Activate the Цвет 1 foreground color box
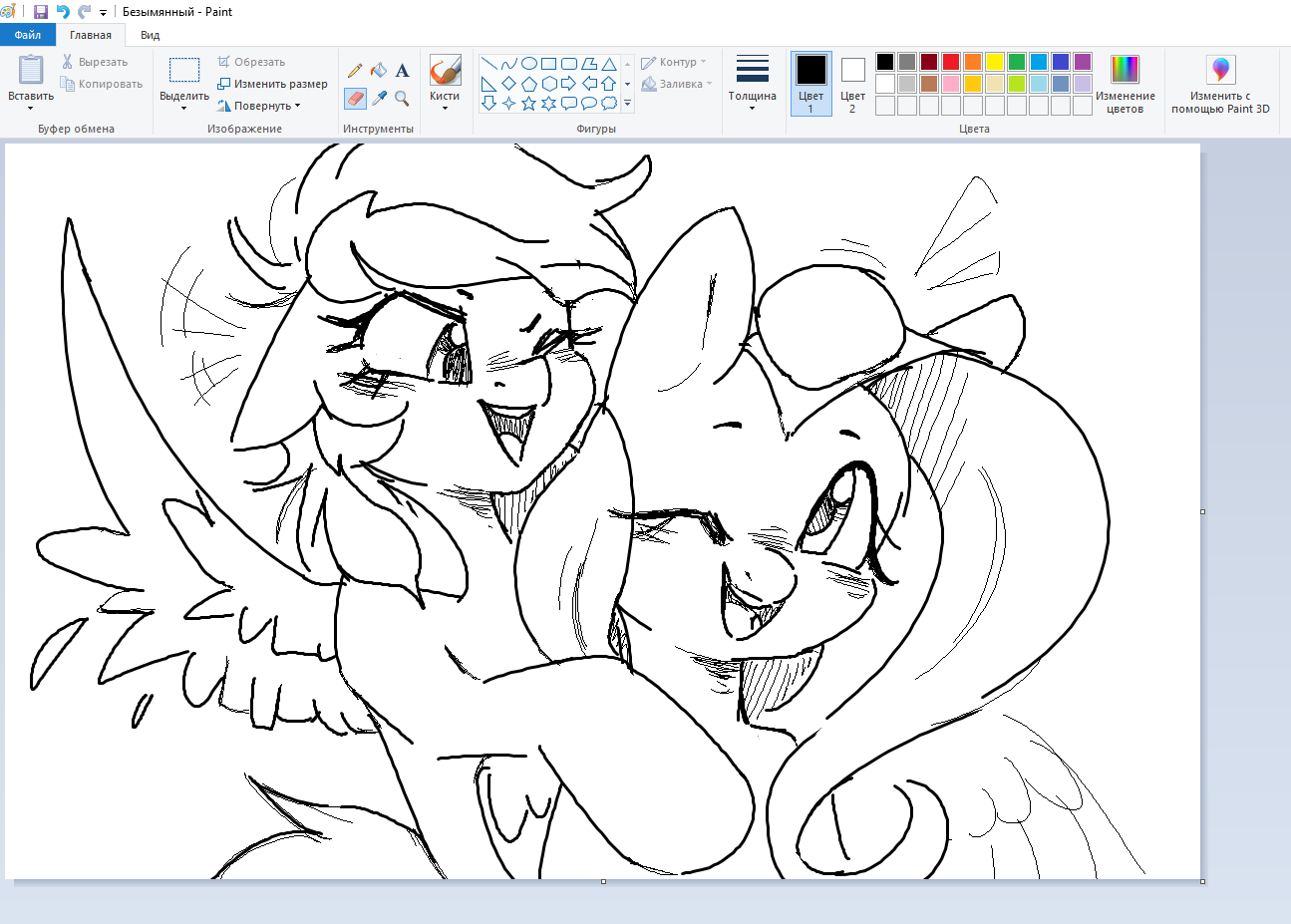 (811, 84)
